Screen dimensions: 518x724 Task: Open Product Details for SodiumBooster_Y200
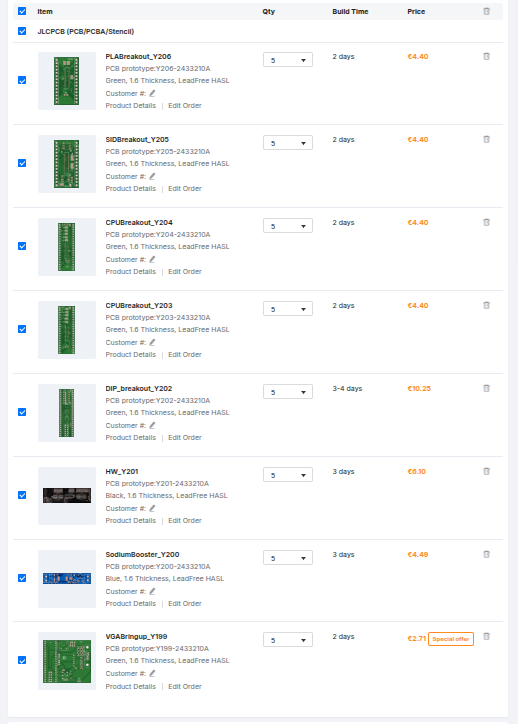(131, 603)
